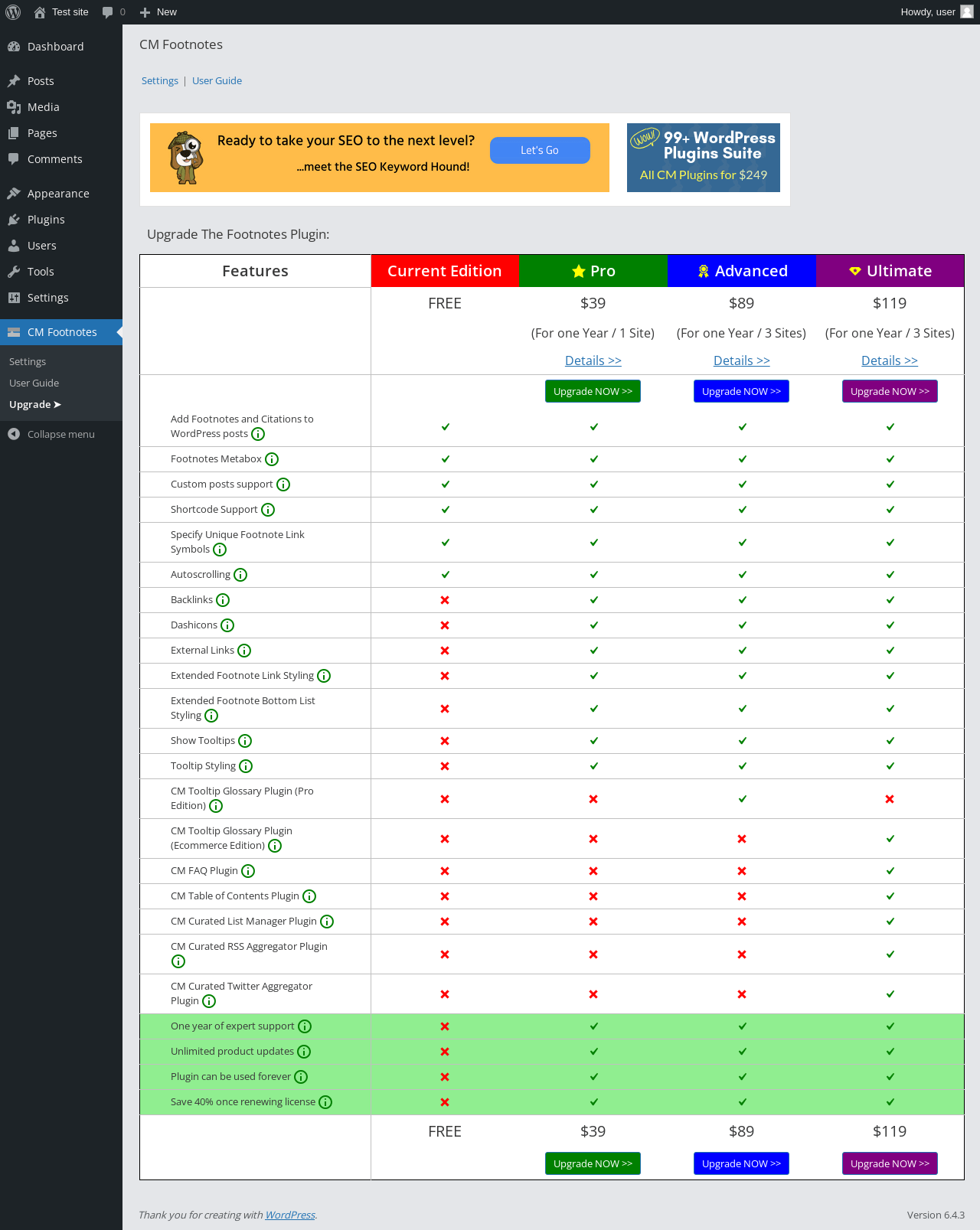Click info icon for One year of expert support
The width and height of the screenshot is (980, 1230).
[305, 1026]
